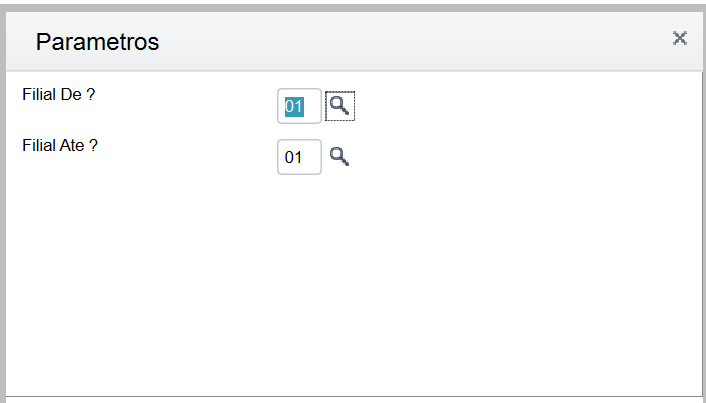Close the Parametros dialog
Viewport: 706px width, 403px height.
[x=679, y=38]
